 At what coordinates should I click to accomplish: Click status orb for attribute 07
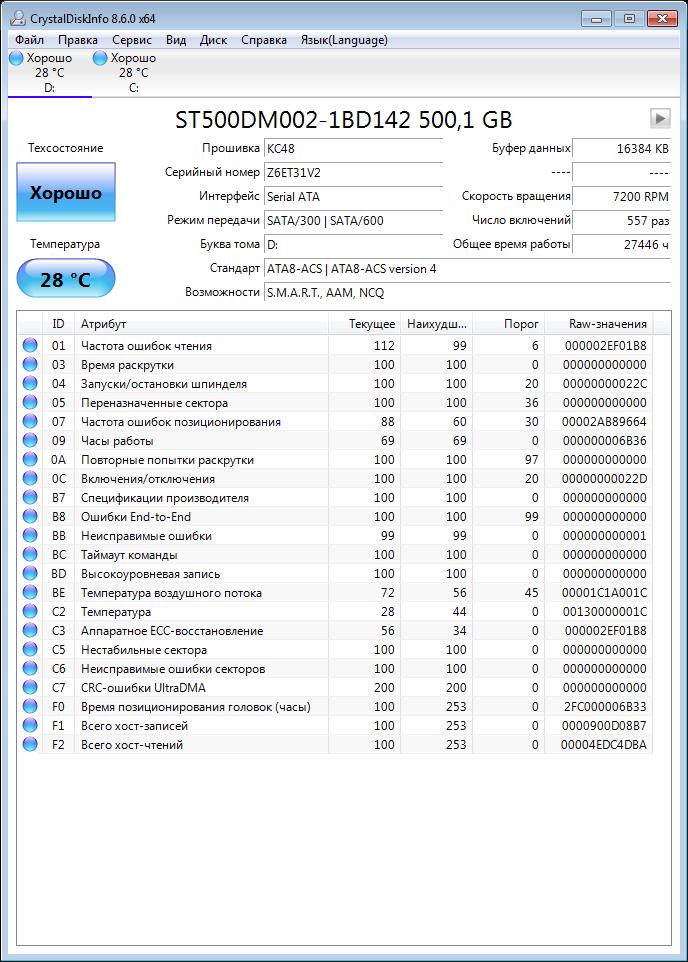[29, 421]
